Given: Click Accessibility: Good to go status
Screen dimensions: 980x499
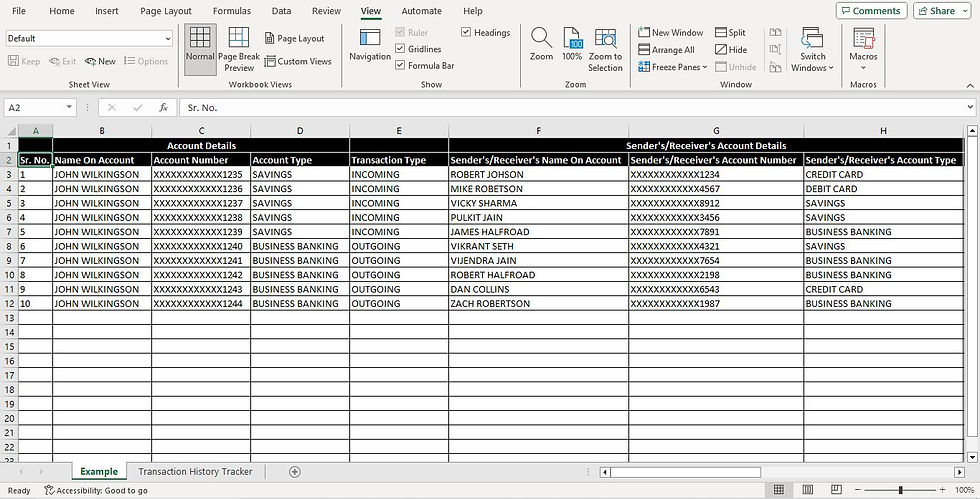Looking at the screenshot, I should (96, 490).
